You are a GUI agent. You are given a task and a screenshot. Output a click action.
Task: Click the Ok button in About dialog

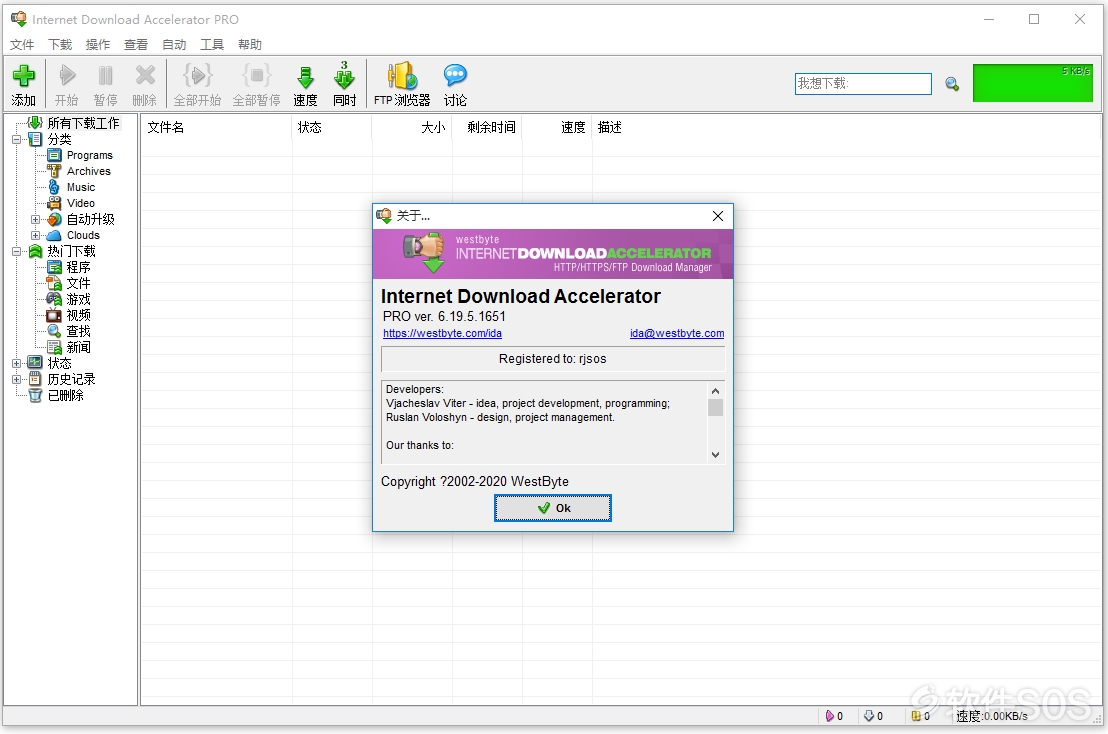[553, 508]
